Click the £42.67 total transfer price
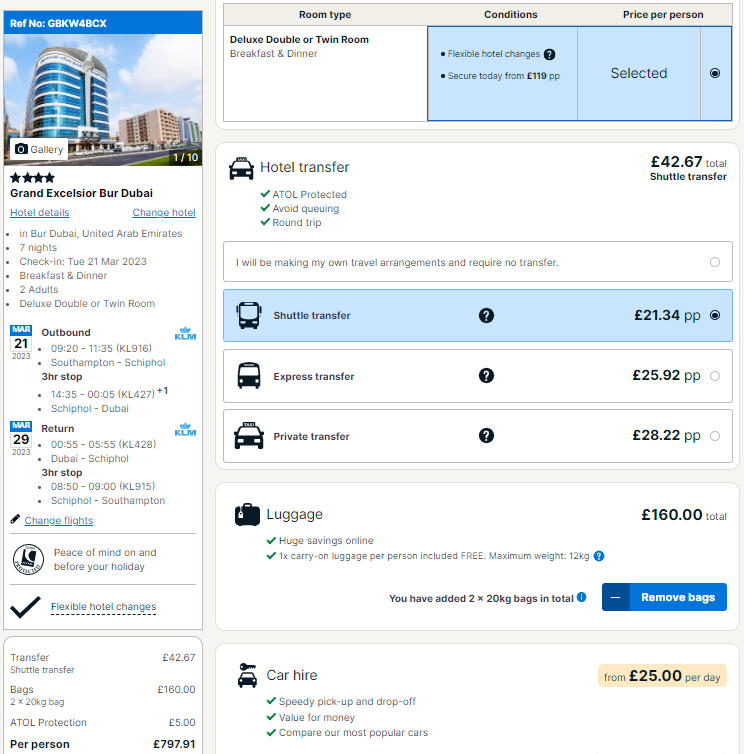This screenshot has height=754, width=744. point(688,162)
